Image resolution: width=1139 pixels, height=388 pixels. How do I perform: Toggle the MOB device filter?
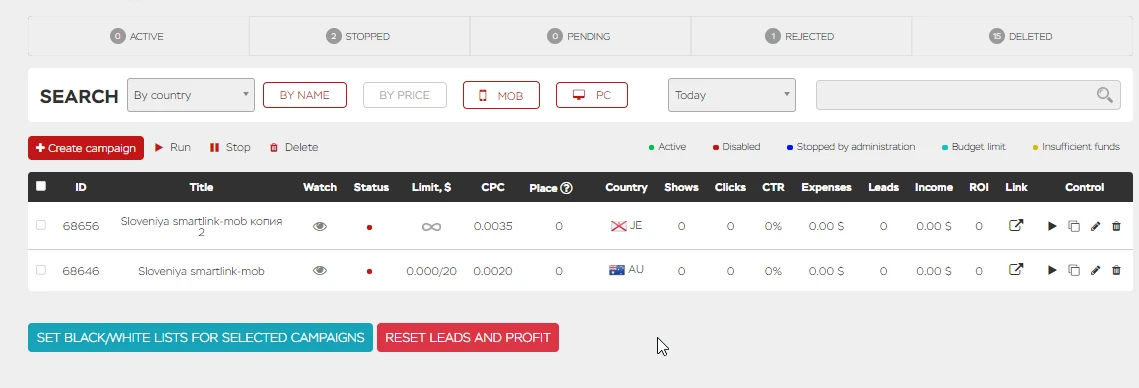[x=501, y=95]
